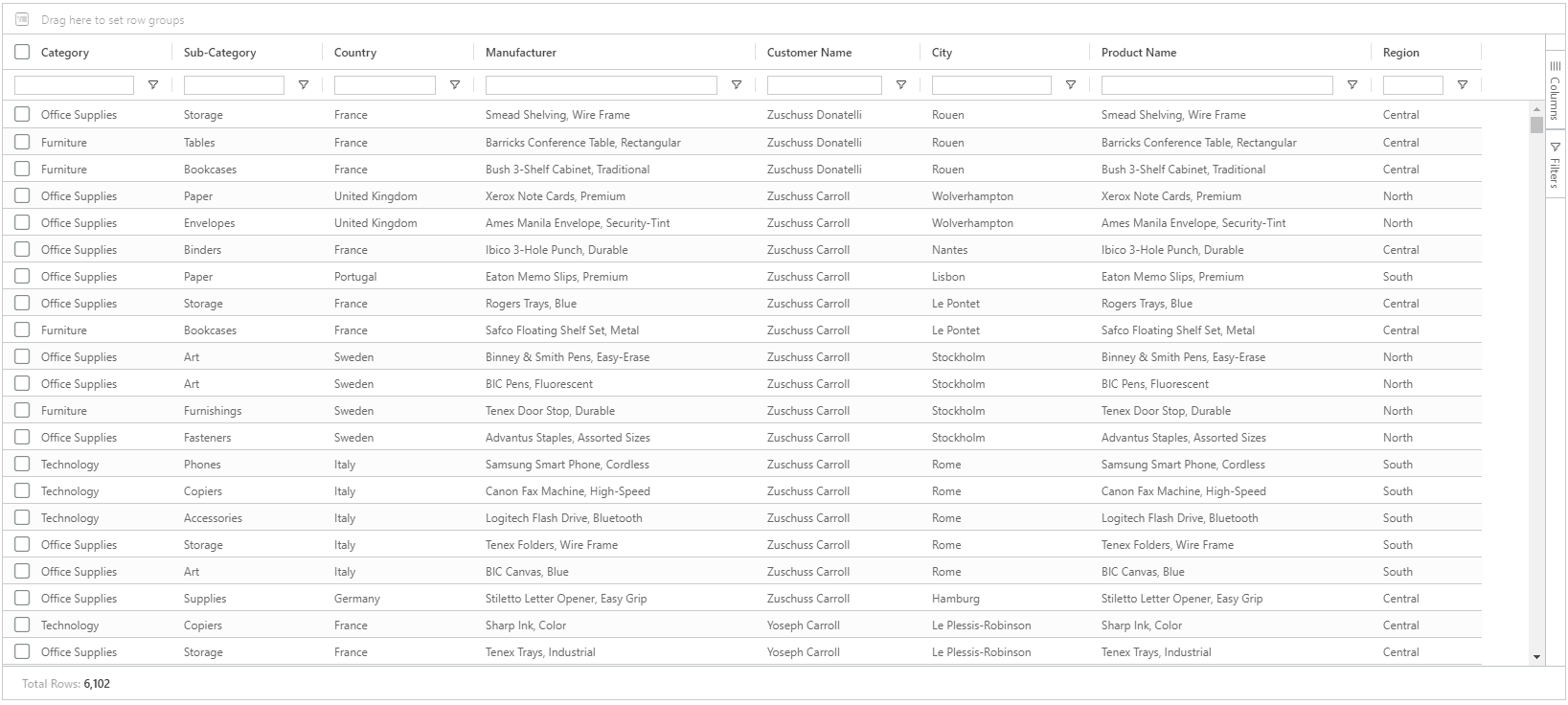
Task: Open the Product Name filter icon
Action: coord(1352,85)
